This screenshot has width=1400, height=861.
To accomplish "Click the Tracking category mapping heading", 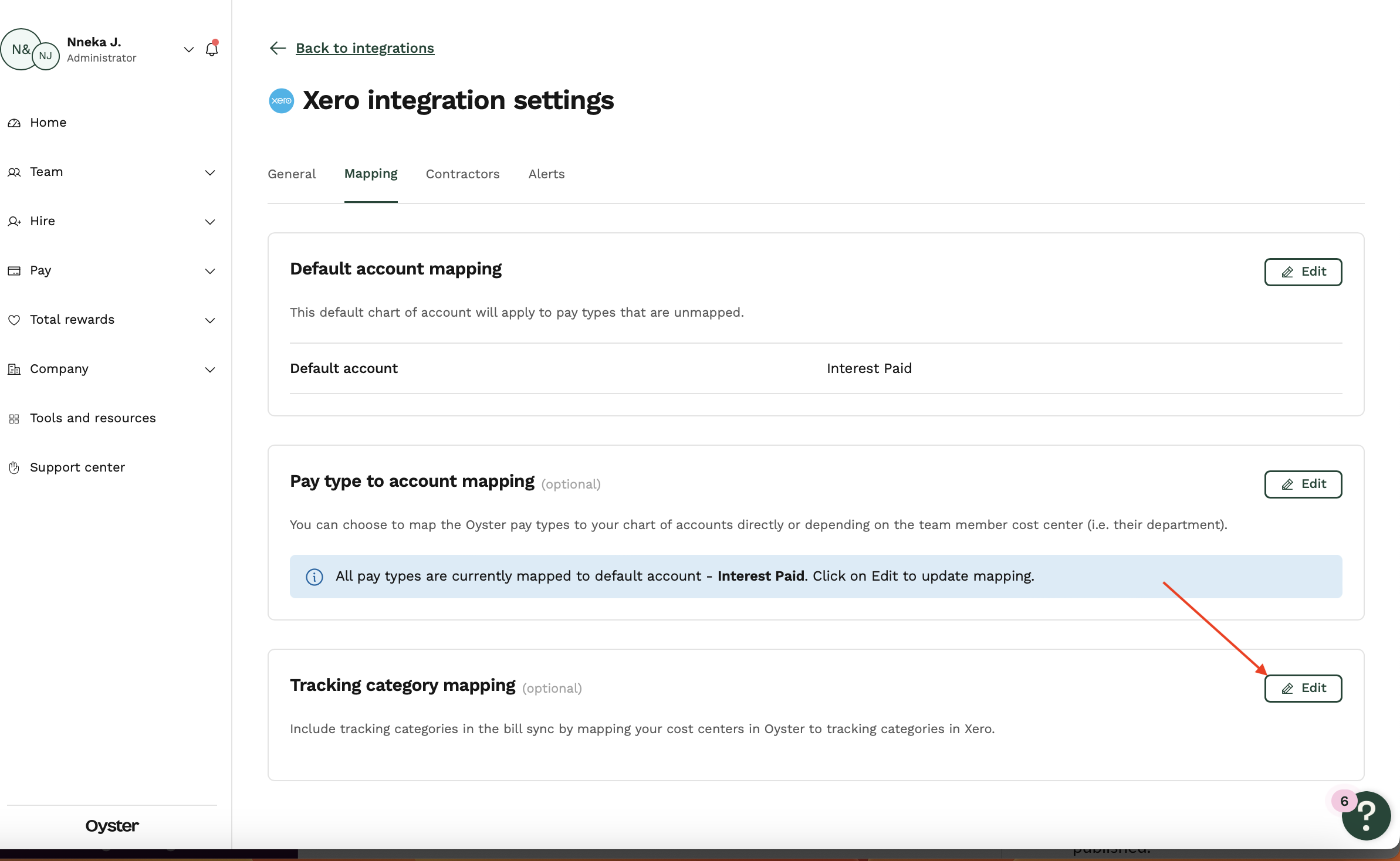I will coord(403,686).
